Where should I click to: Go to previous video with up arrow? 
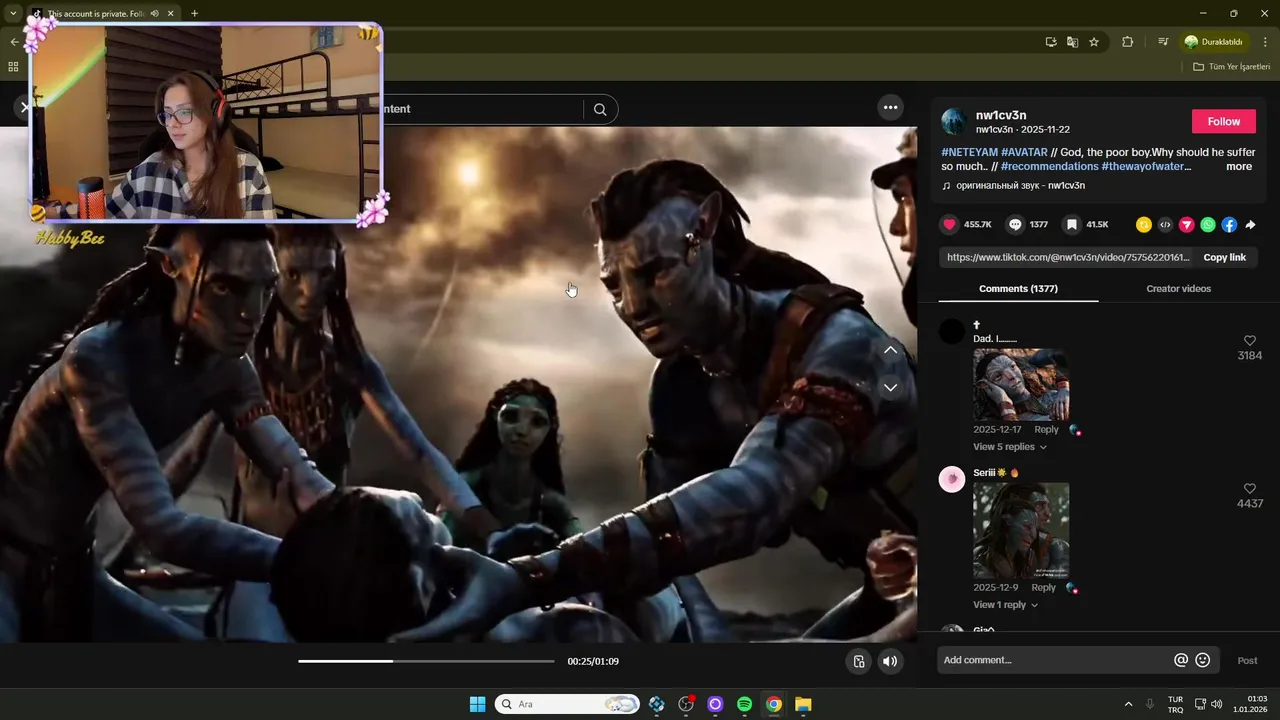(890, 350)
